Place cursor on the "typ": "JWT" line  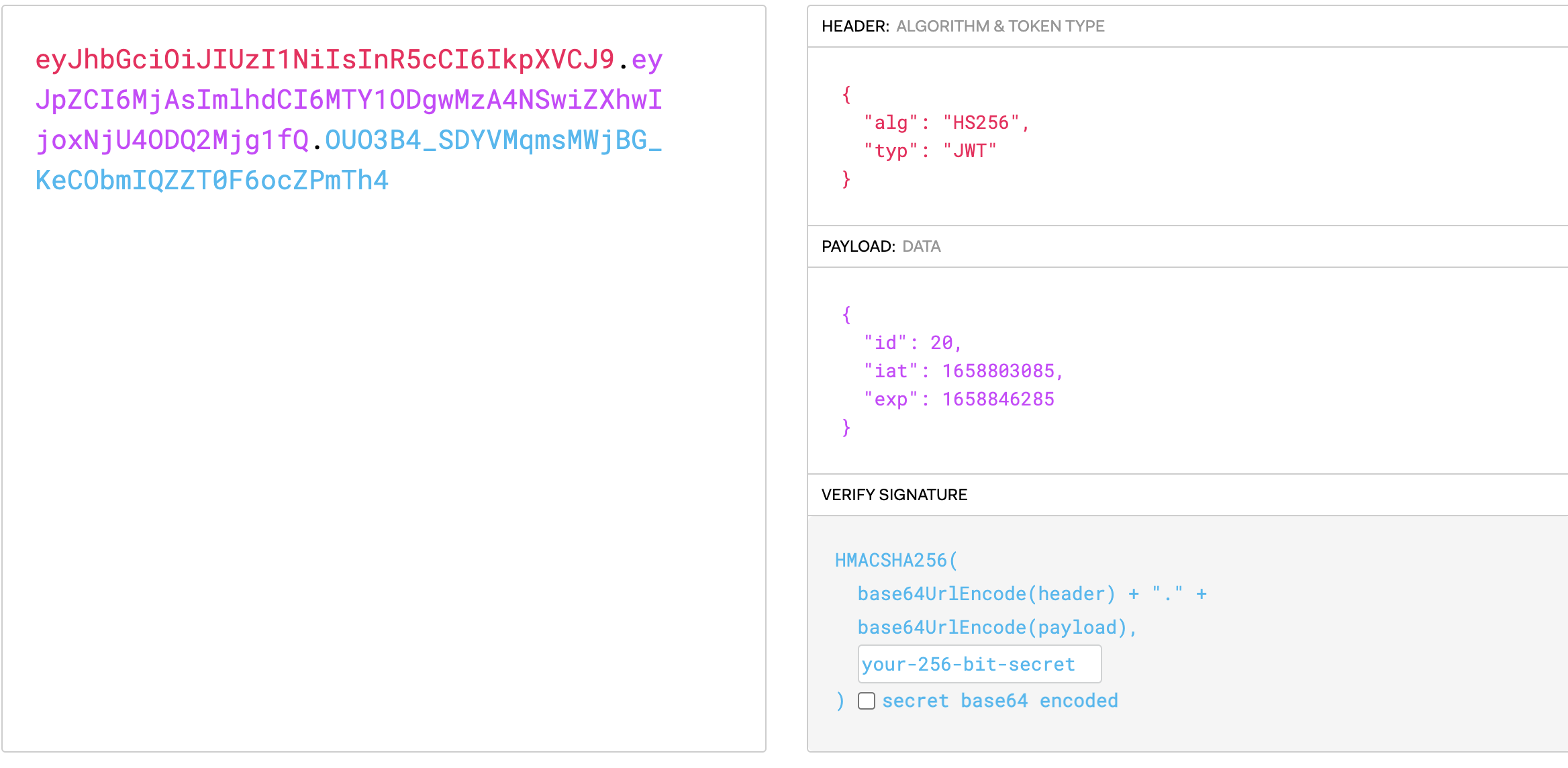[x=930, y=151]
